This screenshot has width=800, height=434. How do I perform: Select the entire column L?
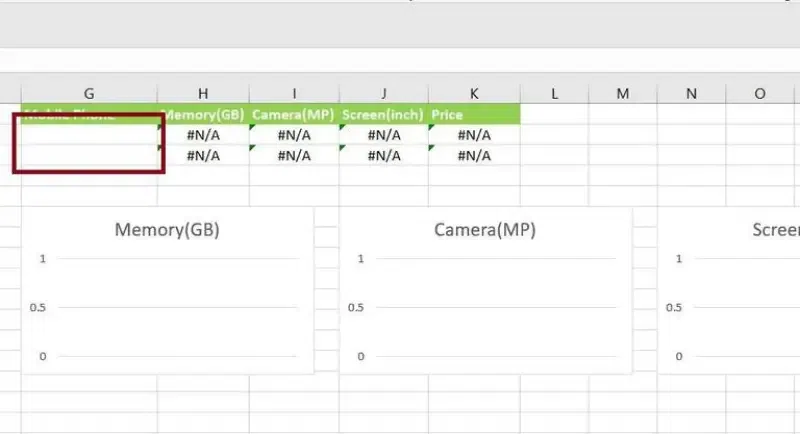click(554, 93)
